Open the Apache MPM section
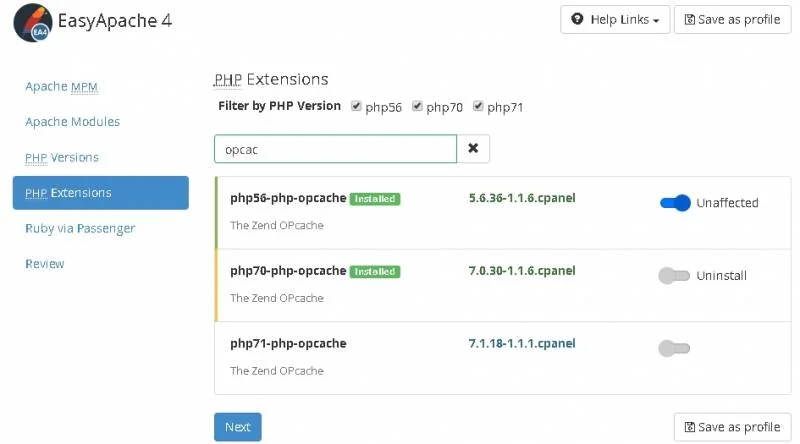Viewport: 800px width, 444px height. coord(61,86)
